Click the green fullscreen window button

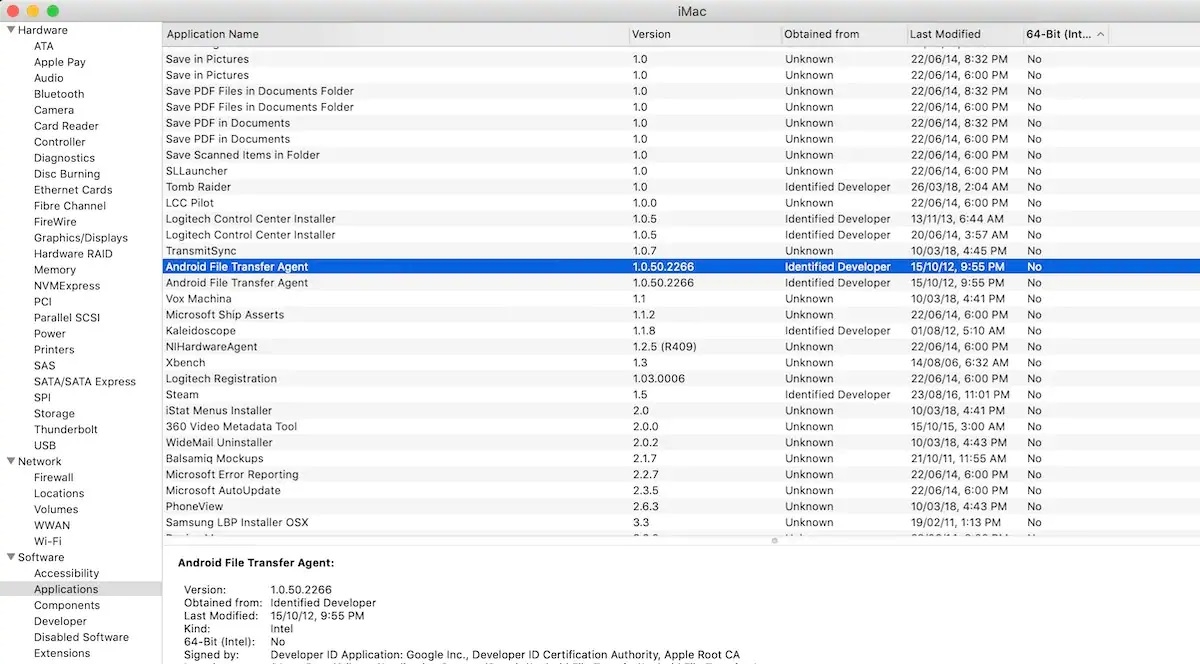[53, 10]
